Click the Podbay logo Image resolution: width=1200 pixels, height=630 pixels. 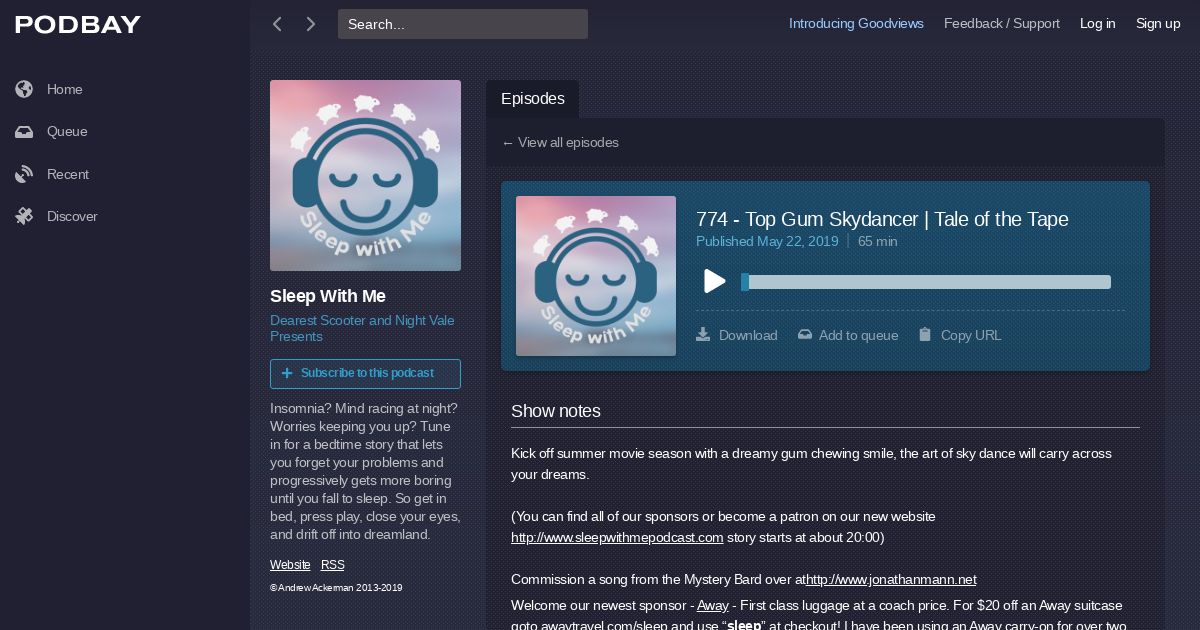tap(78, 25)
